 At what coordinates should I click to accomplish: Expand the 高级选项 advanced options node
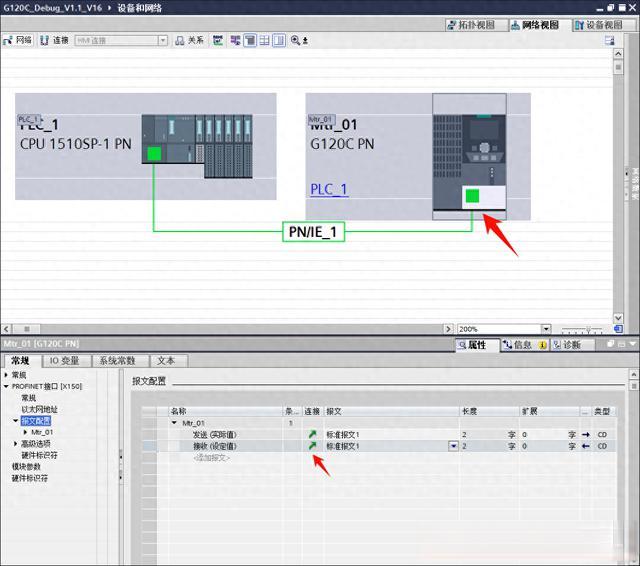tap(16, 444)
